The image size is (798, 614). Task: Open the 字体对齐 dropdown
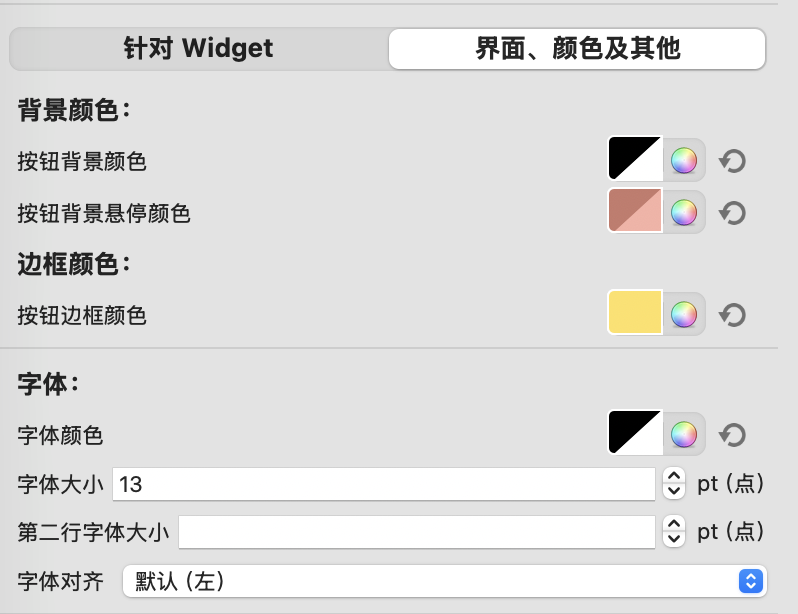click(x=444, y=581)
